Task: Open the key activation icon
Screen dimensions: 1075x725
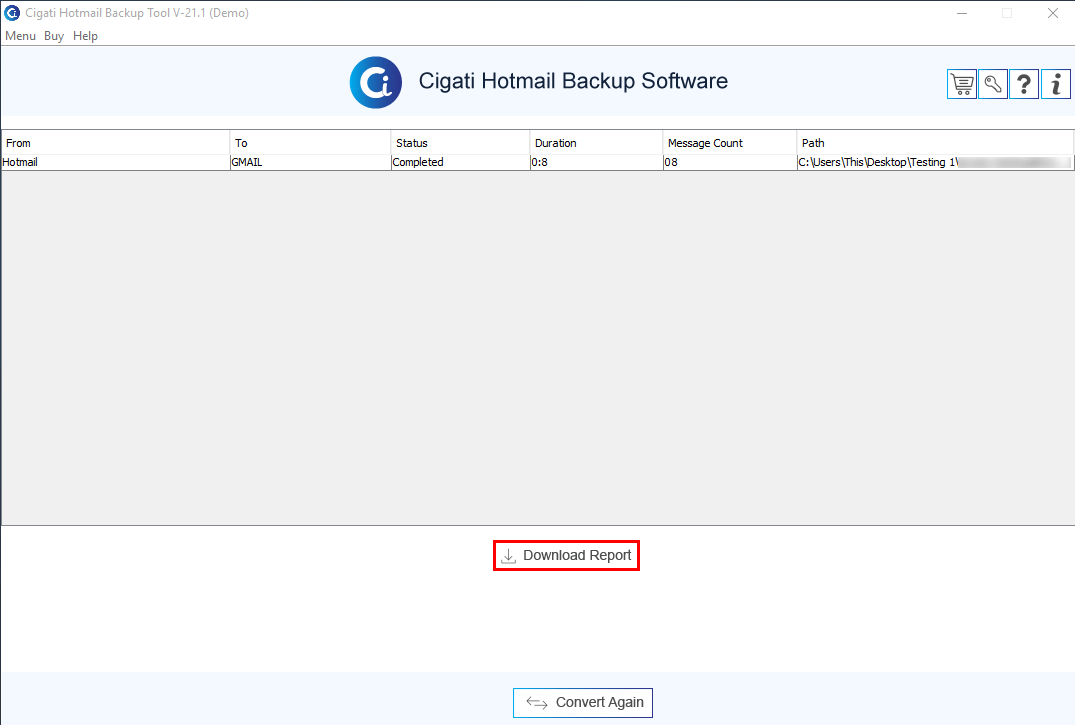Action: [993, 84]
